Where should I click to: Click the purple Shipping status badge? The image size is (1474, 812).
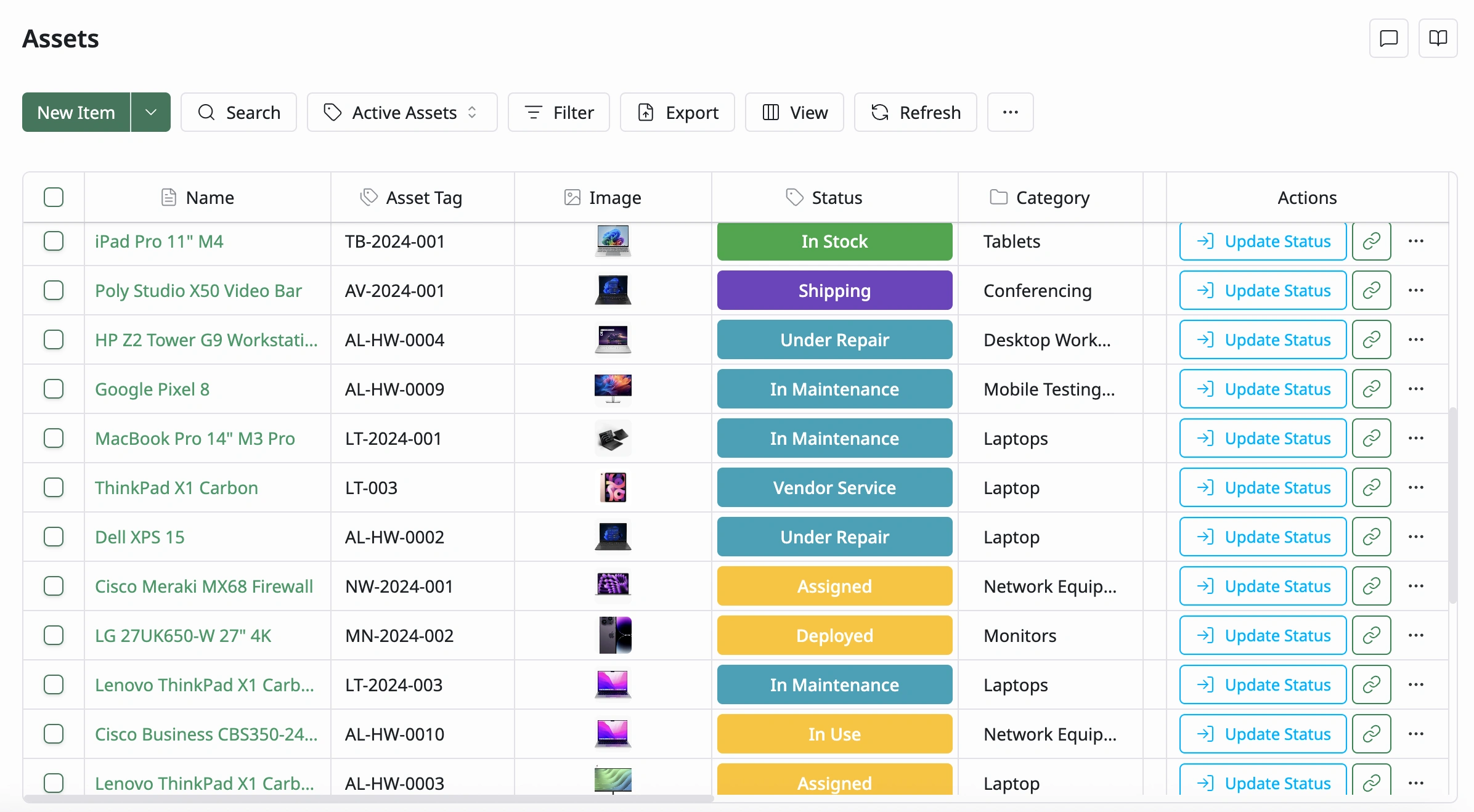(835, 290)
